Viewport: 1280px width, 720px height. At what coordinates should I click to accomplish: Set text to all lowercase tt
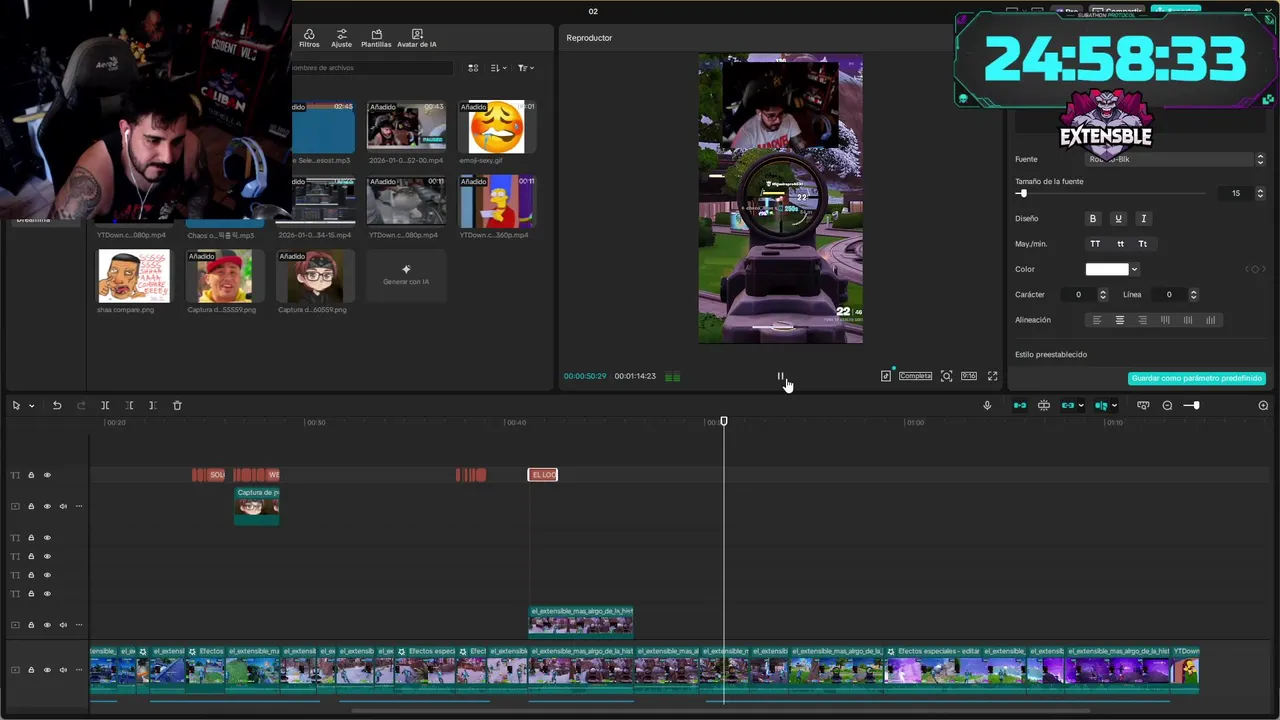[x=1120, y=244]
